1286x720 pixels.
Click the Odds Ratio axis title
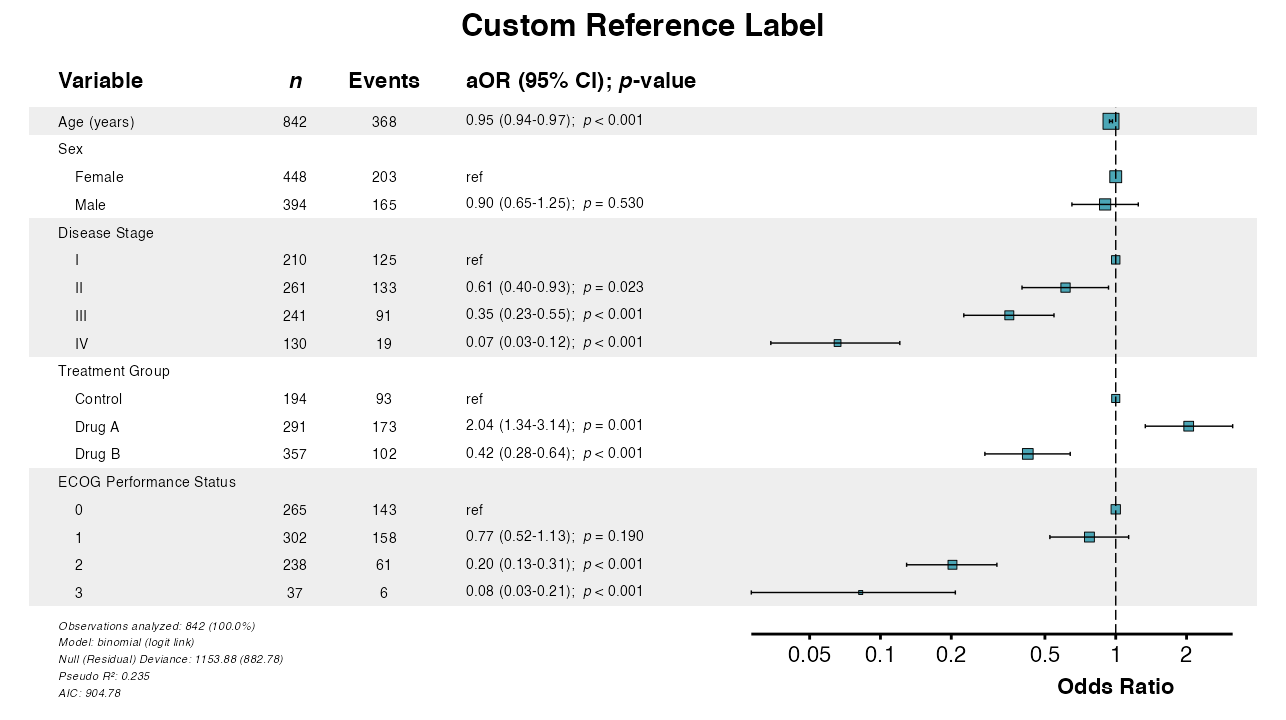(1115, 687)
